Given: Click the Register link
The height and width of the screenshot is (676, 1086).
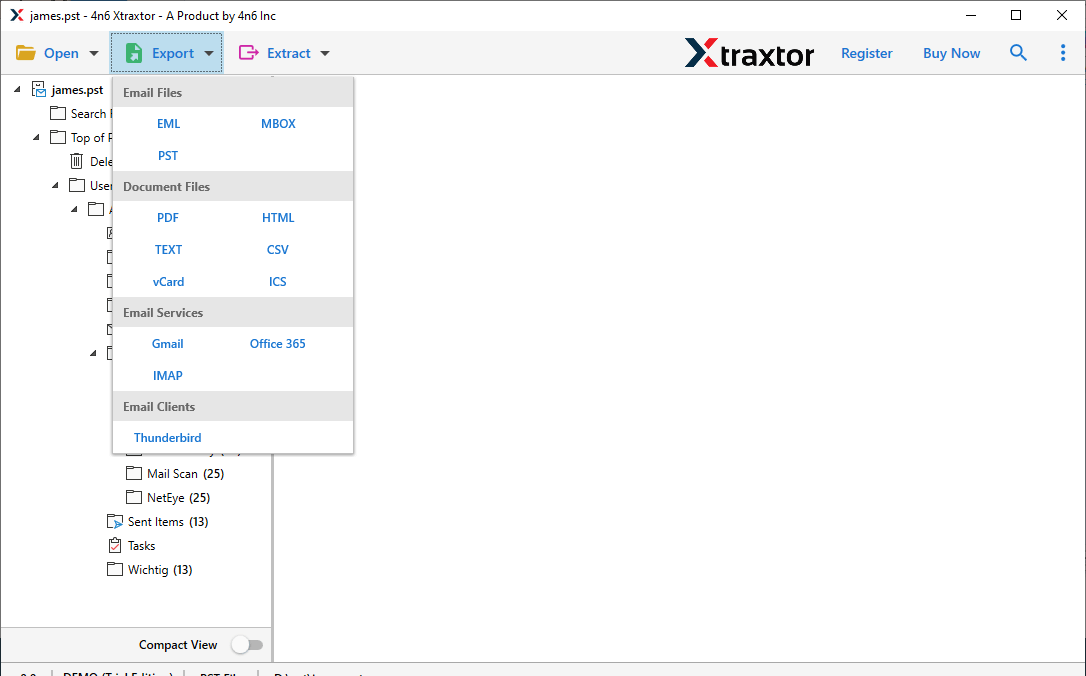Looking at the screenshot, I should (866, 53).
